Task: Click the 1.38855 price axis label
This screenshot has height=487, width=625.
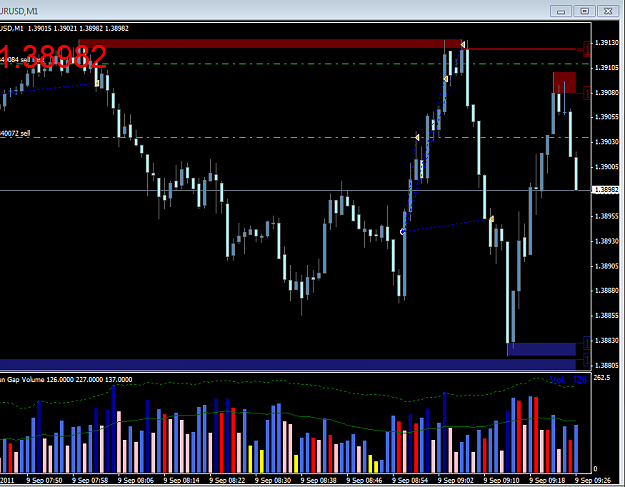Action: tap(607, 316)
